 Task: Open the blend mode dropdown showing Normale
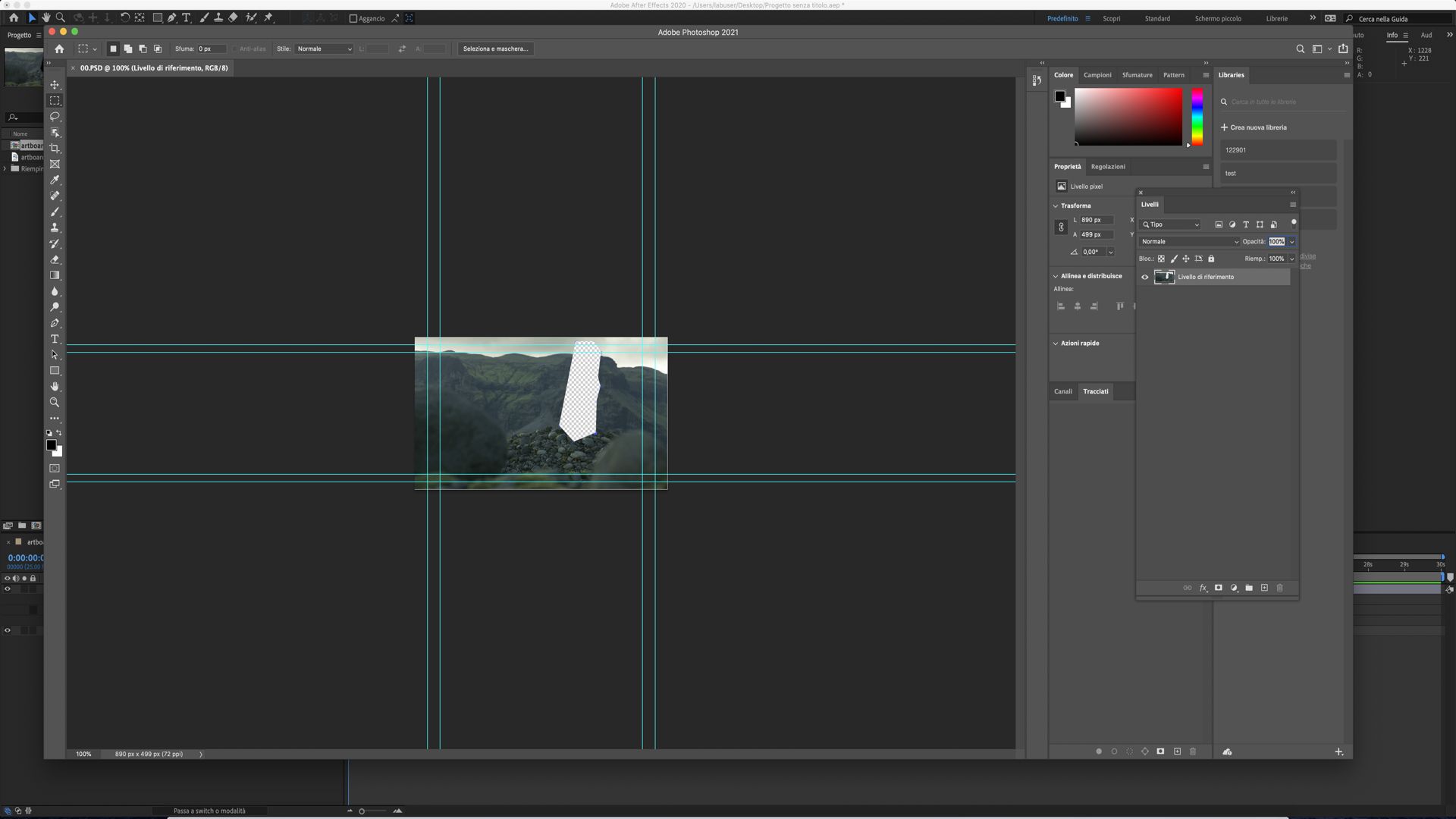[1189, 241]
